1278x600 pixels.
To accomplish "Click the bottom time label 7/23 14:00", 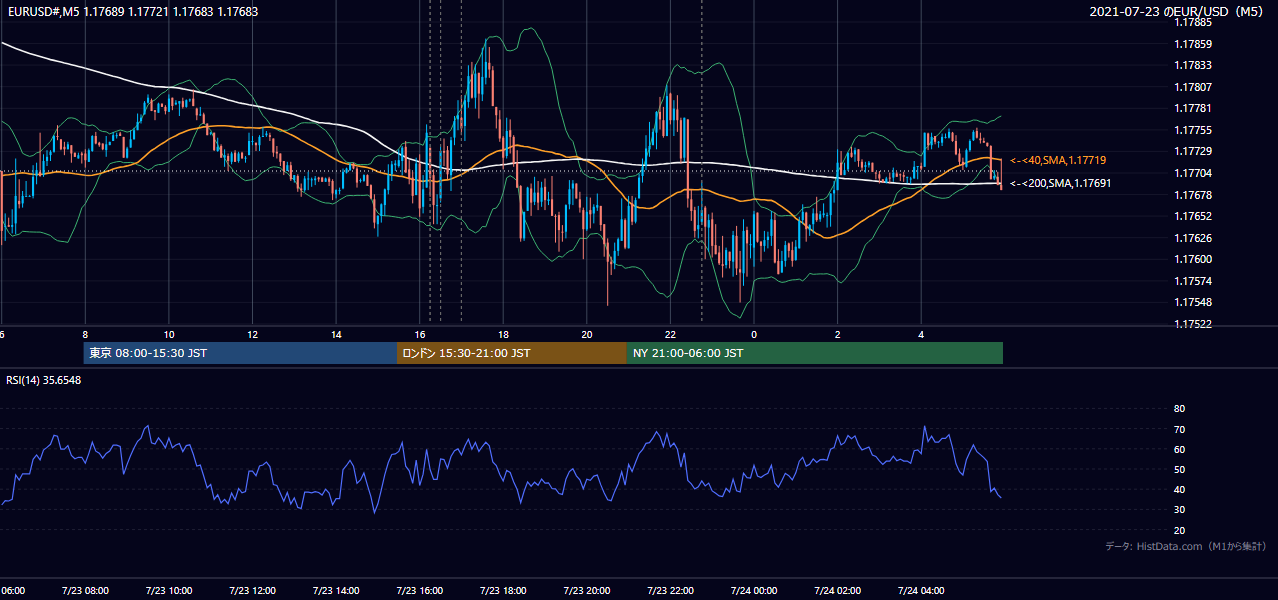I will pyautogui.click(x=336, y=590).
